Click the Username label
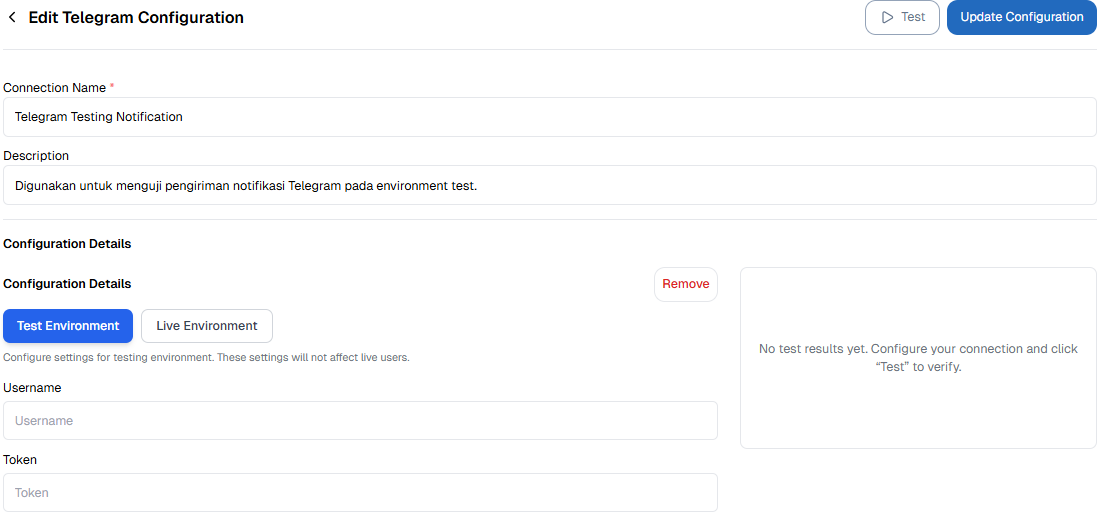Screen dimensions: 1101x515 coord(32,388)
